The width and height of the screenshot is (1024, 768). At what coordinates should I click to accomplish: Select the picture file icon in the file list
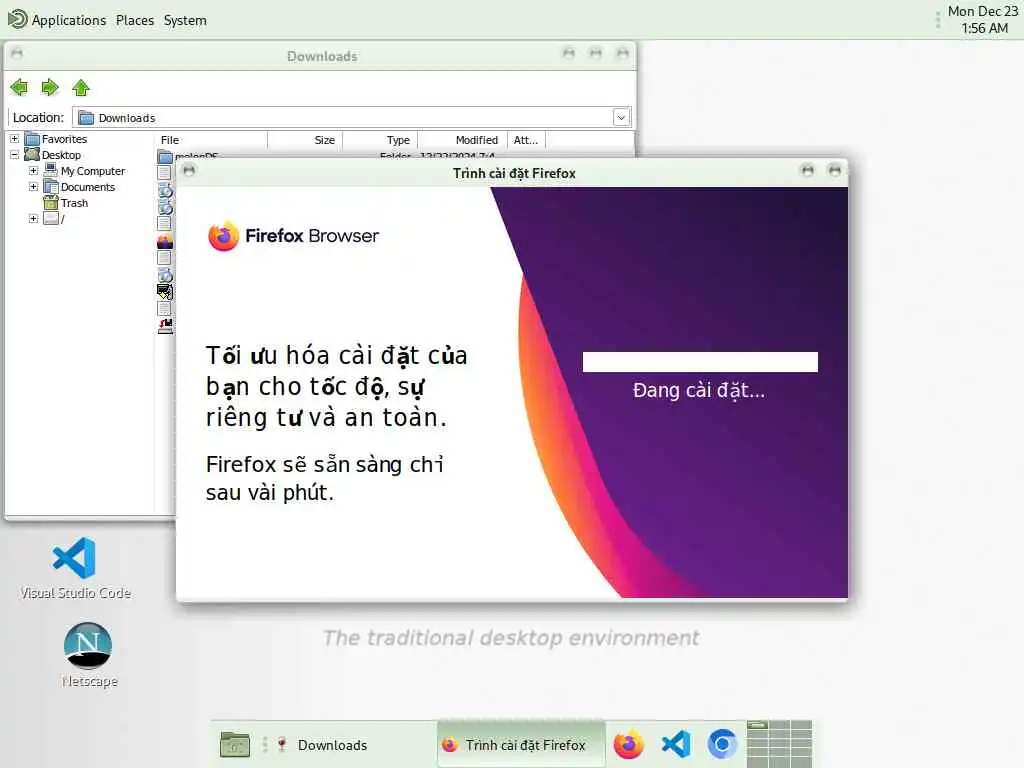(165, 241)
